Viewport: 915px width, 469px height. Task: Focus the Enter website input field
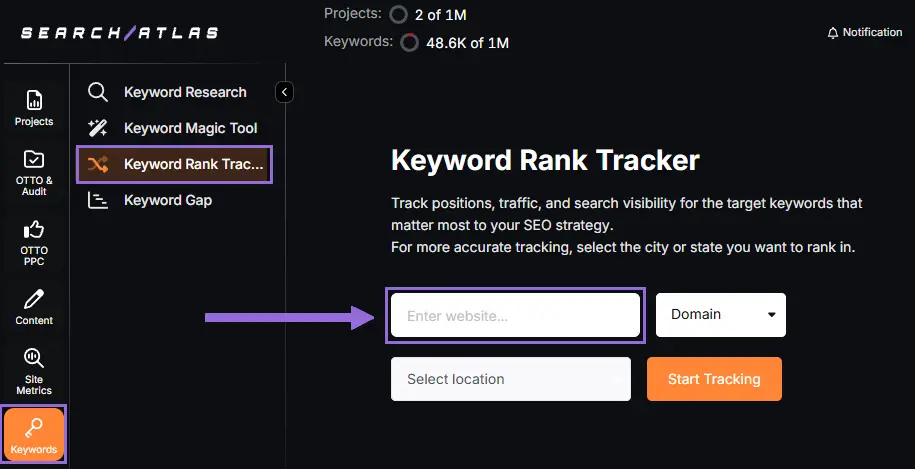(x=515, y=316)
